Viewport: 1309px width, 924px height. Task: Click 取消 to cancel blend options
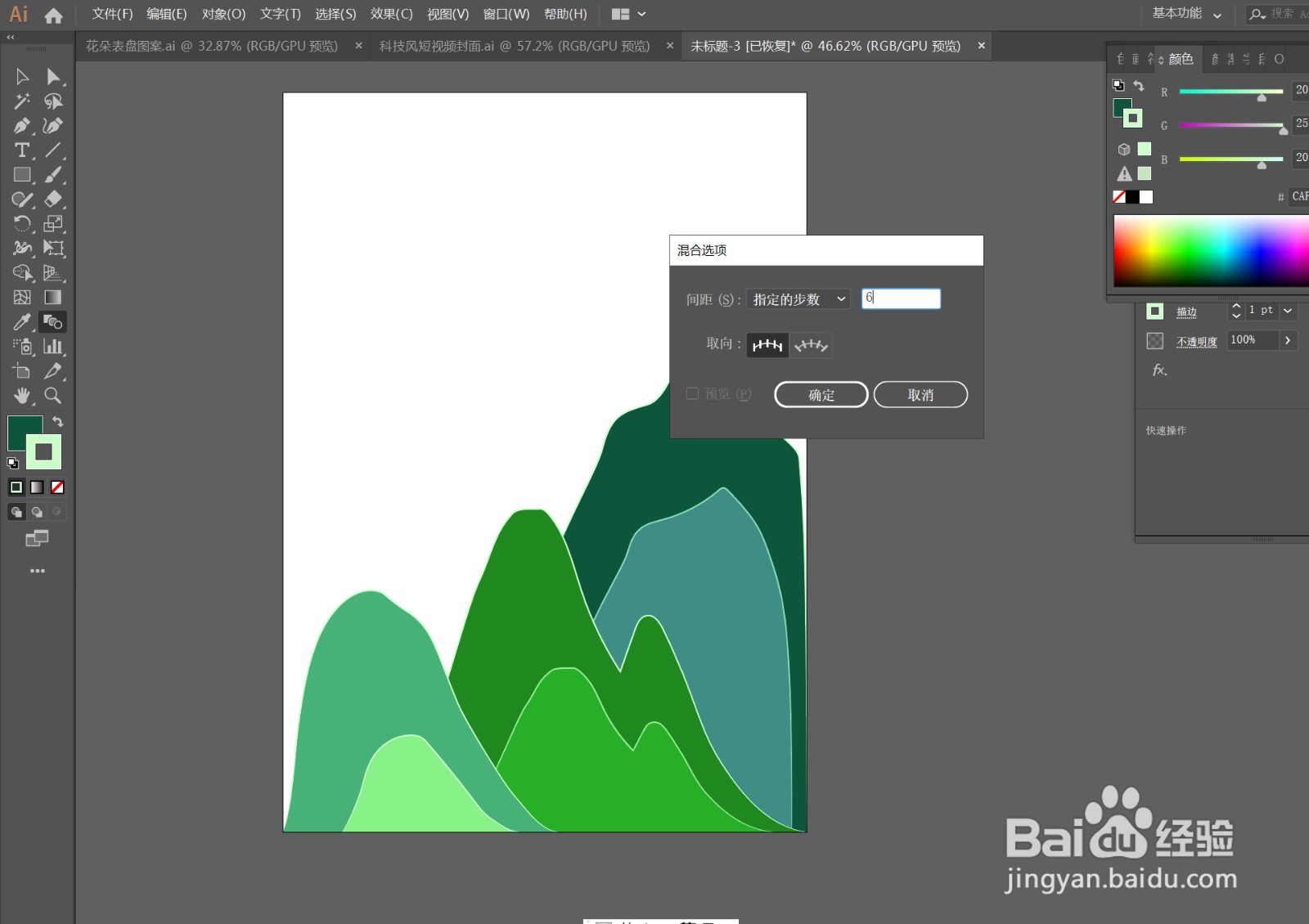[x=920, y=395]
